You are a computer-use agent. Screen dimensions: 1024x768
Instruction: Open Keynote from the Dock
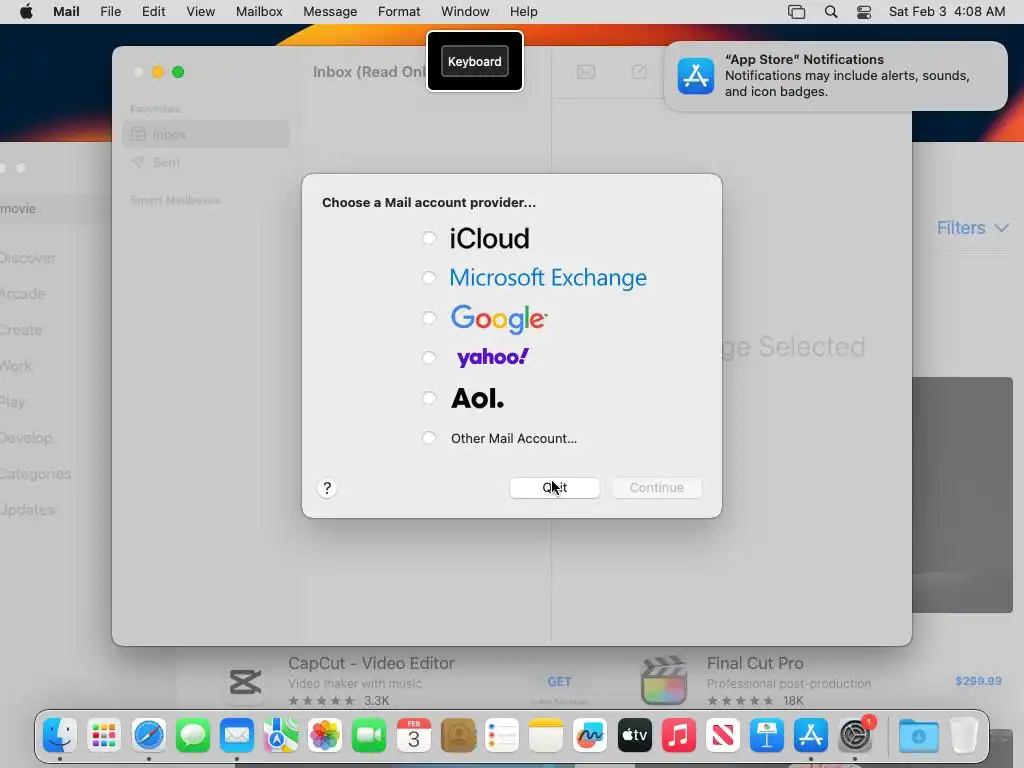[767, 735]
